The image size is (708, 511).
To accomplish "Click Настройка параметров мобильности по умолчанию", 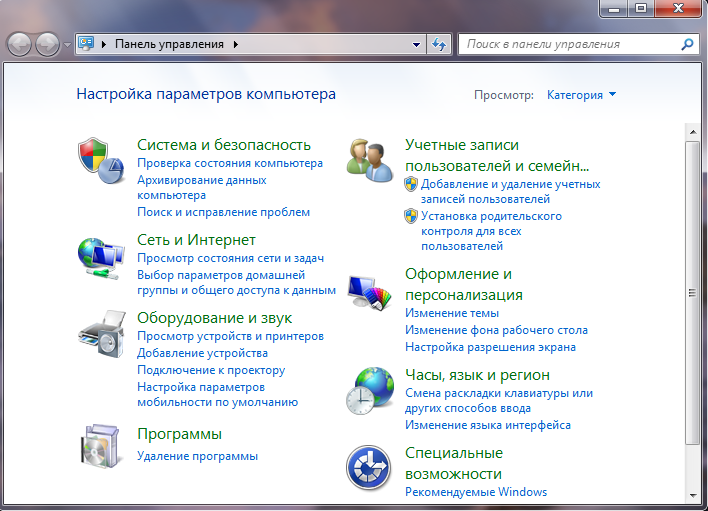I will [218, 395].
